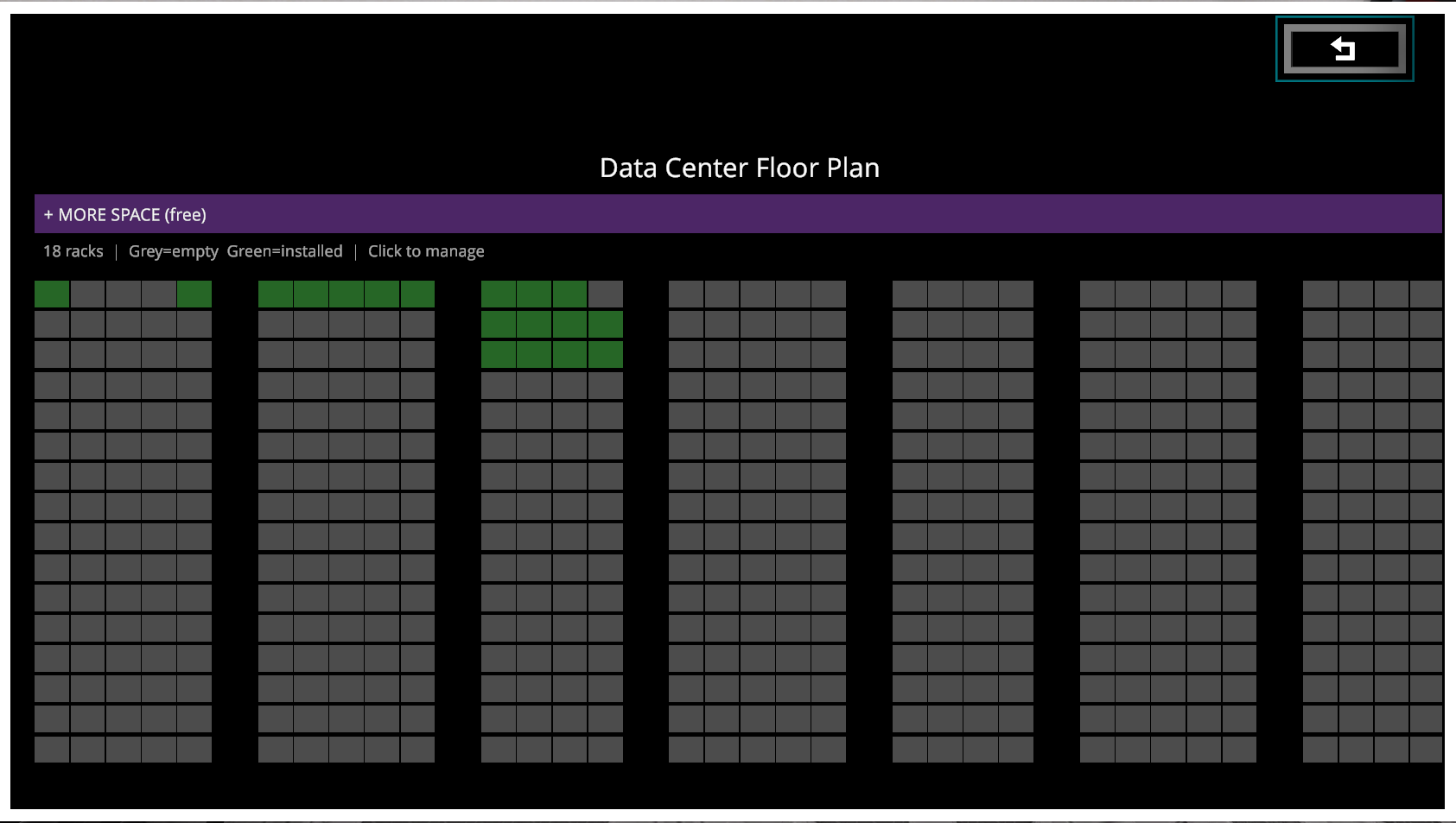Select first green rack in leftmost block
1456x823 pixels.
[52, 294]
